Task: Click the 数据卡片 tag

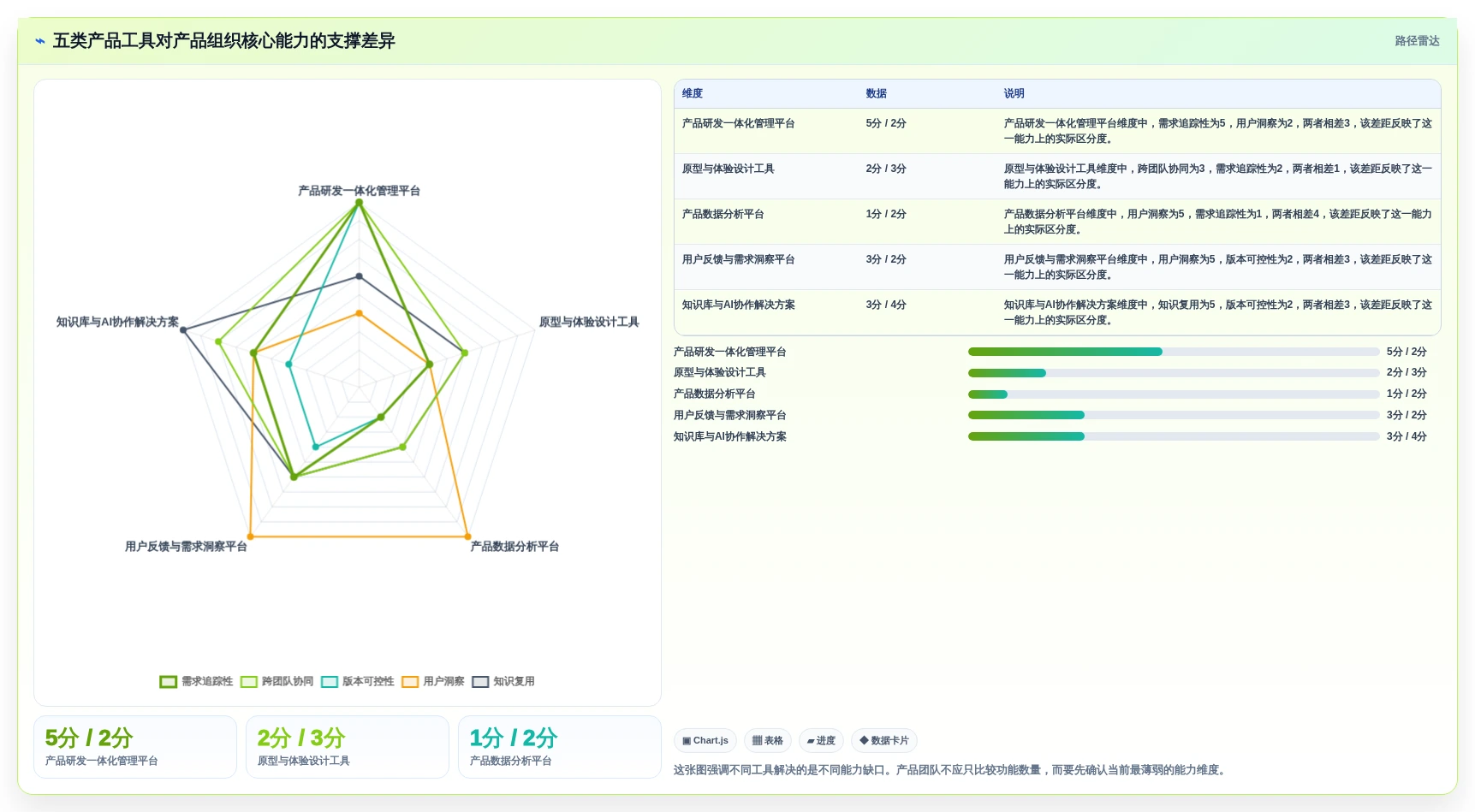Action: (x=884, y=741)
